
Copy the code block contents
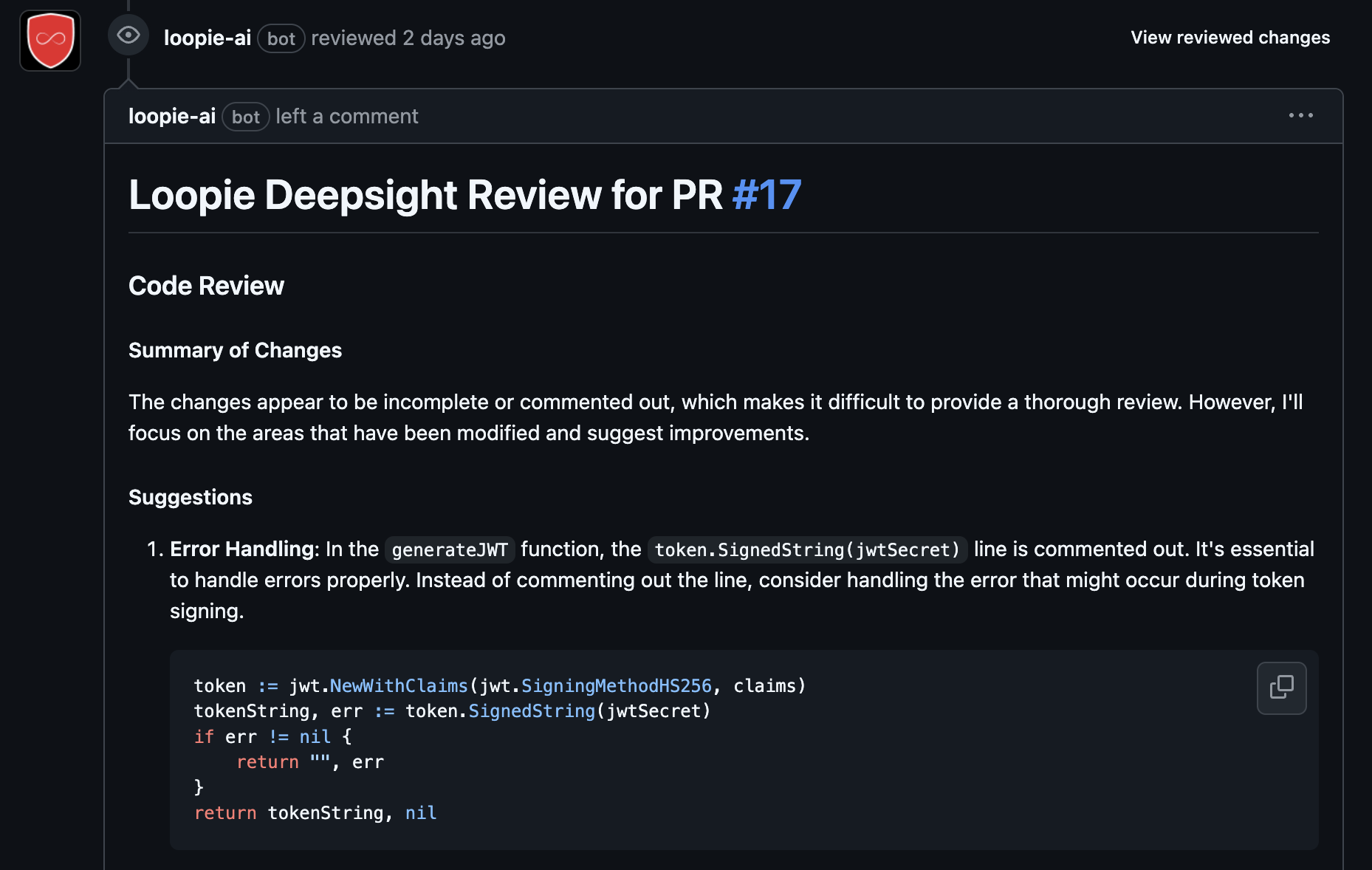click(1282, 688)
